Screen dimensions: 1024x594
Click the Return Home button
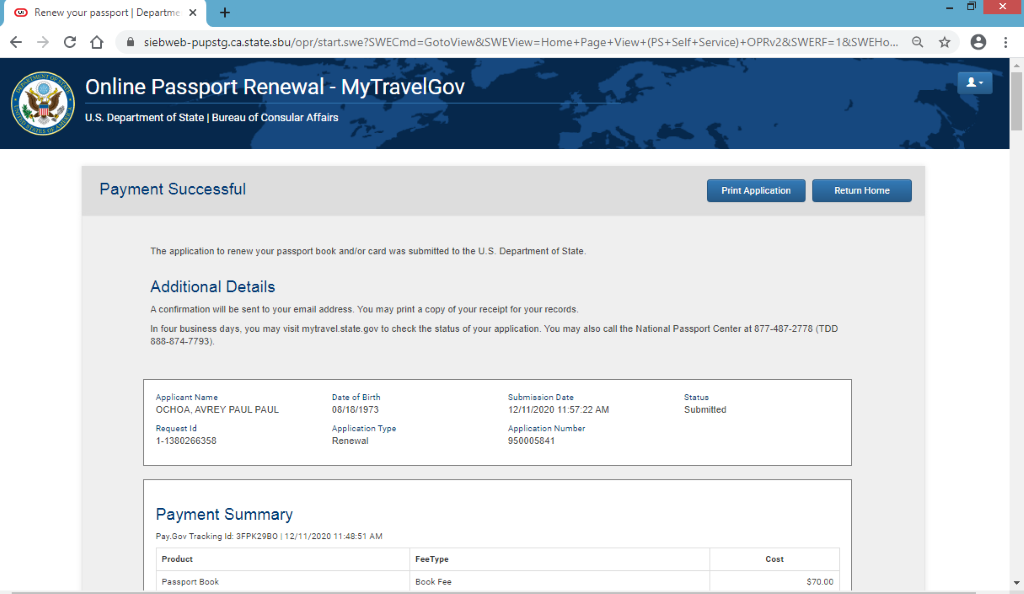[x=862, y=191]
